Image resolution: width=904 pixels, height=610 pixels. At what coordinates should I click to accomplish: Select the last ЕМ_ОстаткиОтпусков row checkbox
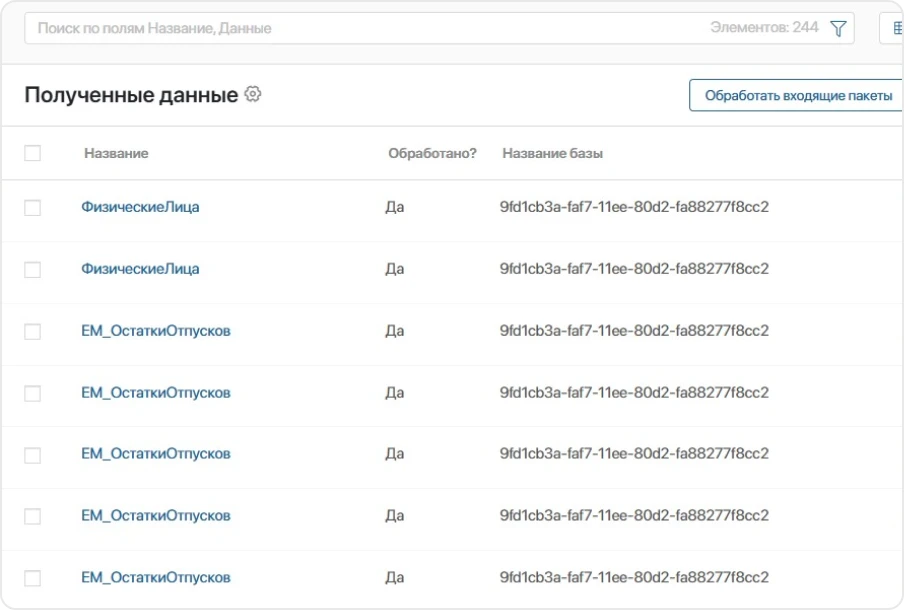point(31,577)
